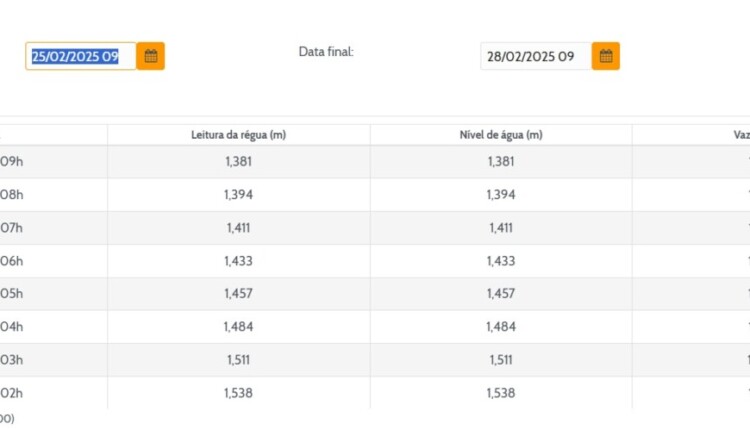The width and height of the screenshot is (750, 430).
Task: Click the 07h row time cell
Action: pyautogui.click(x=12, y=228)
